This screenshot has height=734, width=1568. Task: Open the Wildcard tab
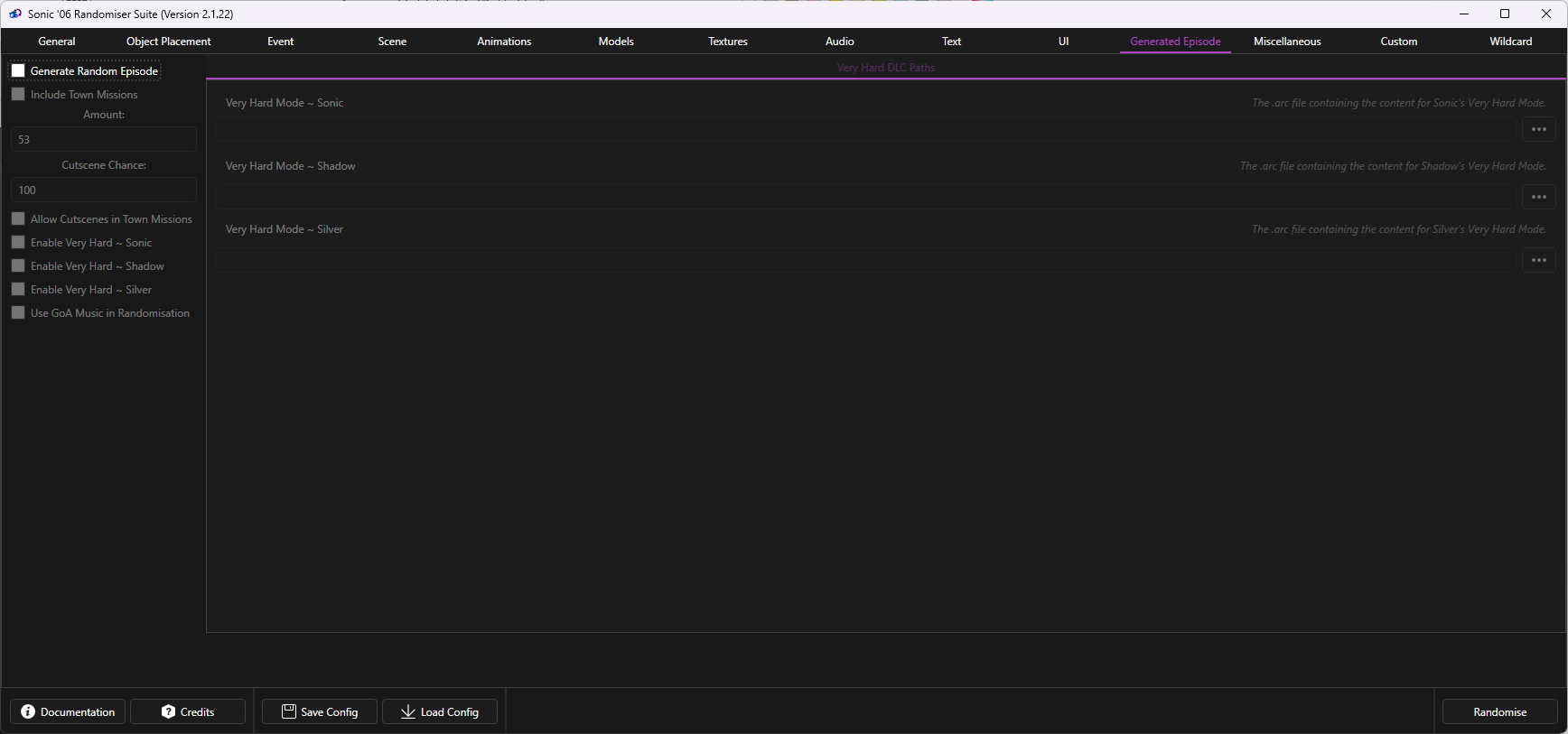point(1511,42)
